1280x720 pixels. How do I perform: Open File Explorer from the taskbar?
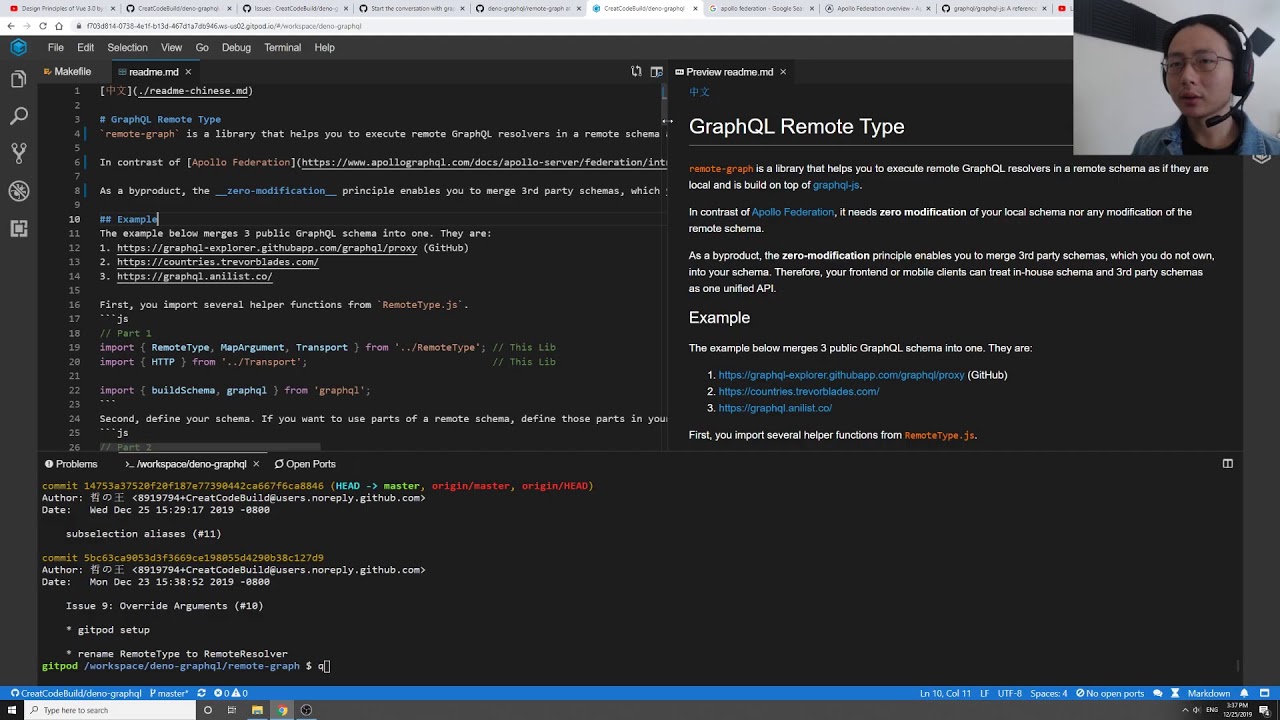257,710
